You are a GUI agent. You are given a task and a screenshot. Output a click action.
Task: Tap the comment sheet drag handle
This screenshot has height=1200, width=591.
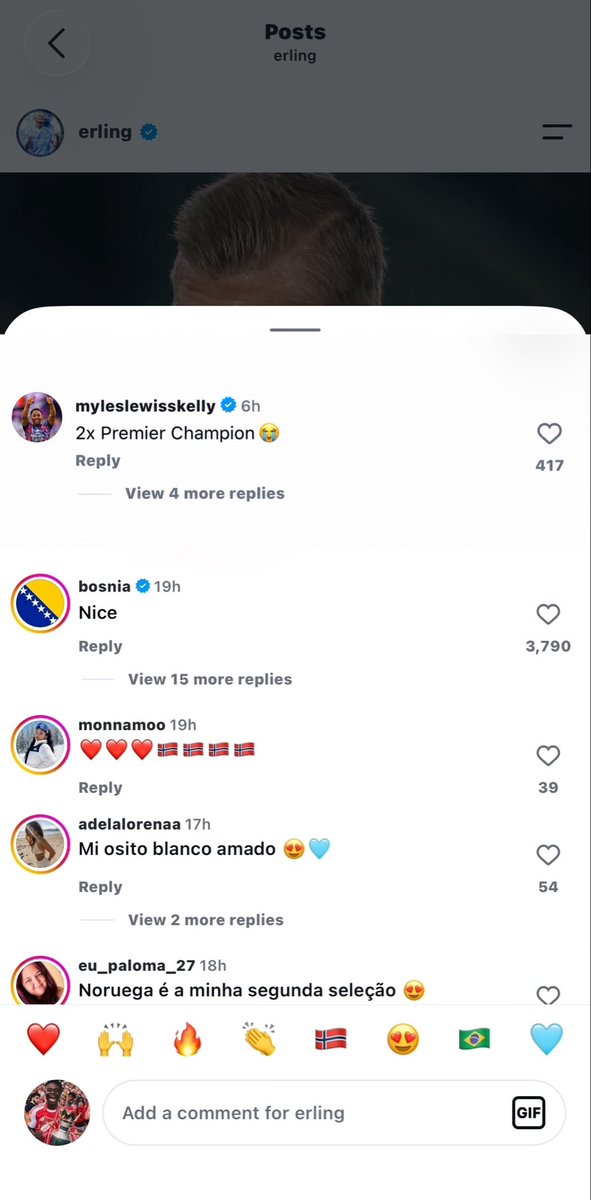295,329
